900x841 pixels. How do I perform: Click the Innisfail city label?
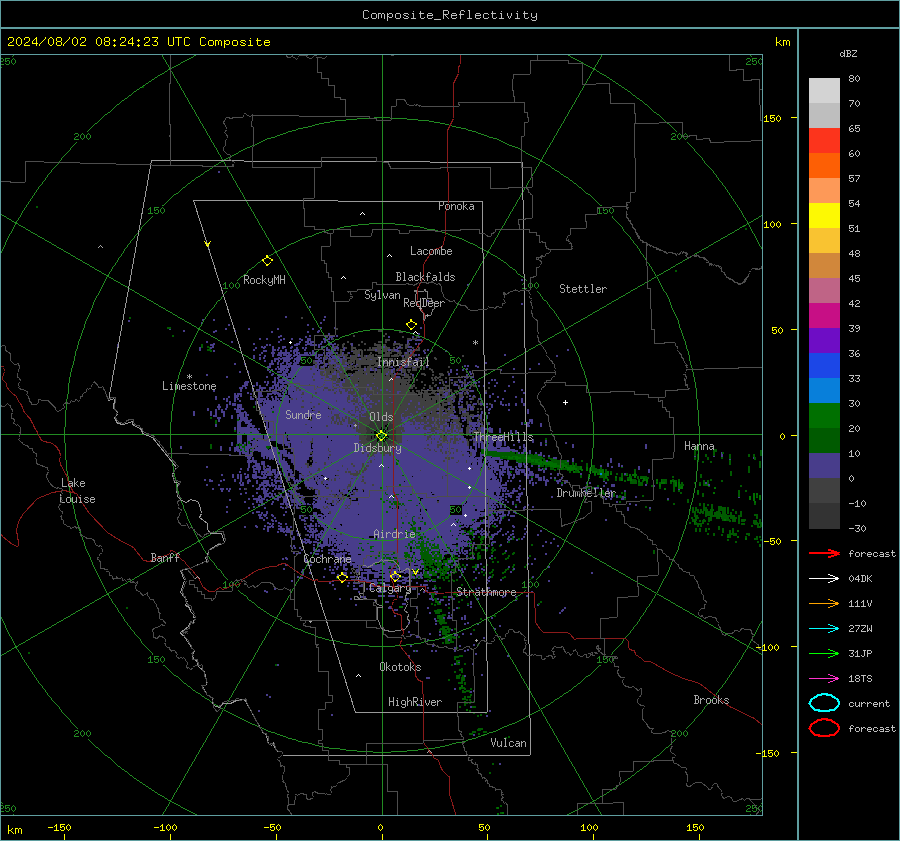point(404,362)
